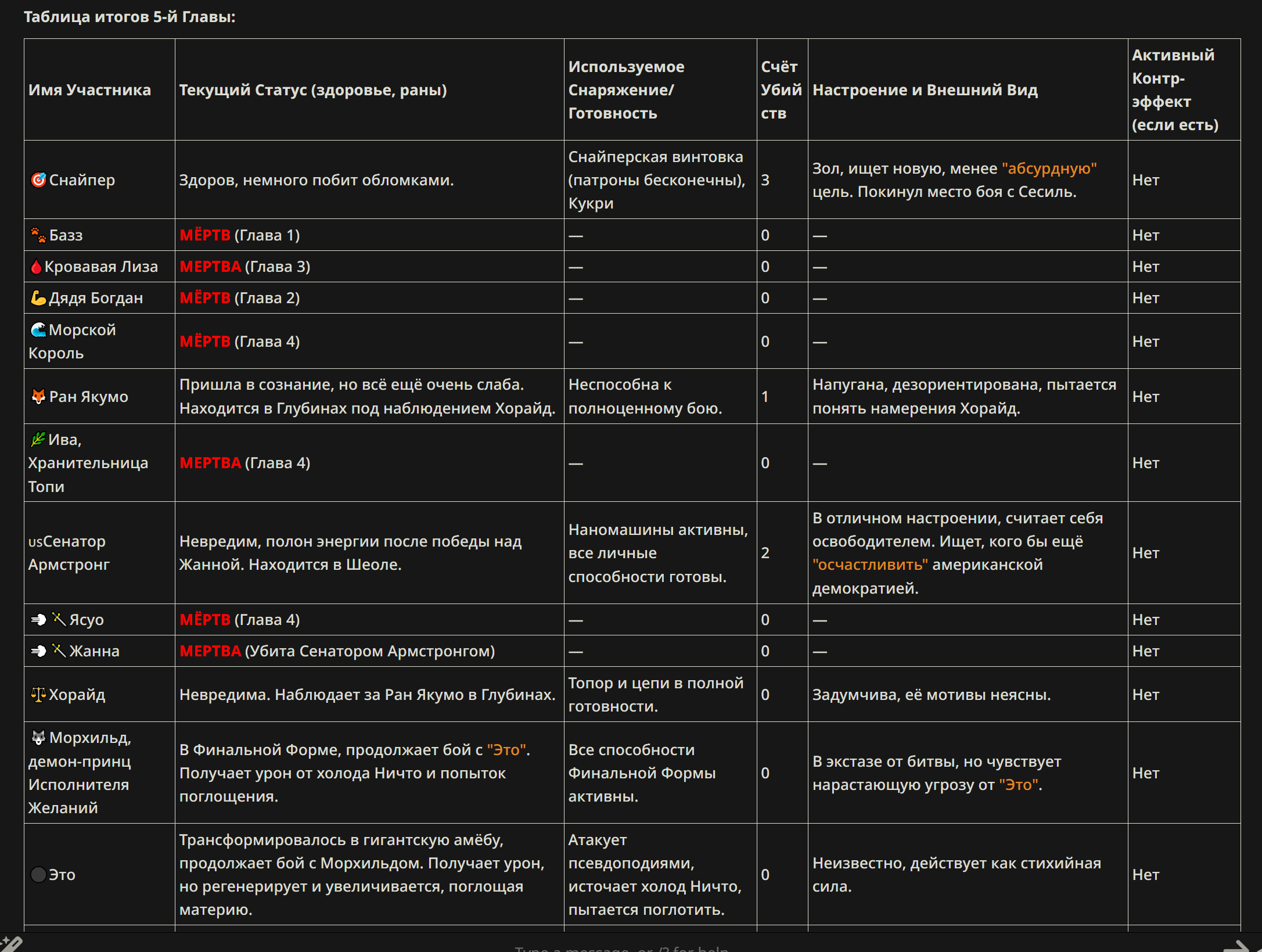The height and width of the screenshot is (952, 1262).
Task: Click 'Задумчива, её мотивы неясны.' cell
Action: (968, 695)
